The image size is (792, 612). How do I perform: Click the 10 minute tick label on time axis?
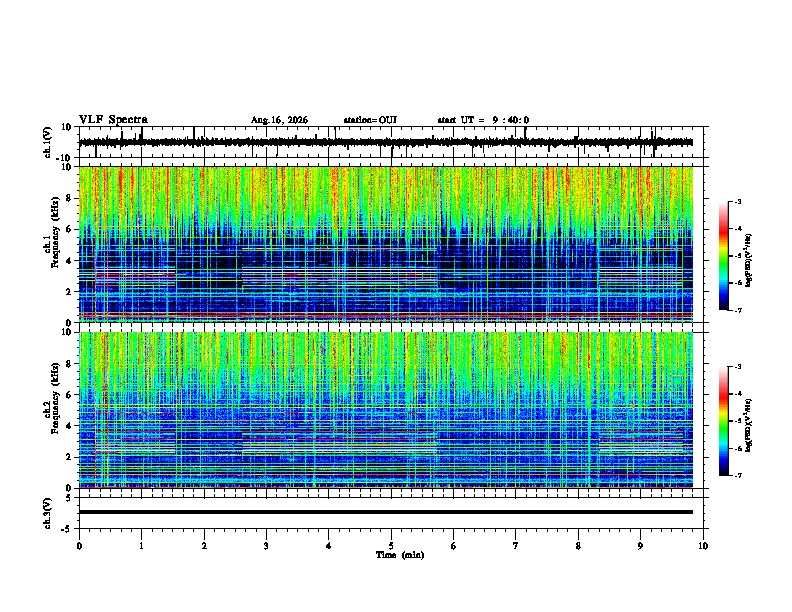[703, 546]
